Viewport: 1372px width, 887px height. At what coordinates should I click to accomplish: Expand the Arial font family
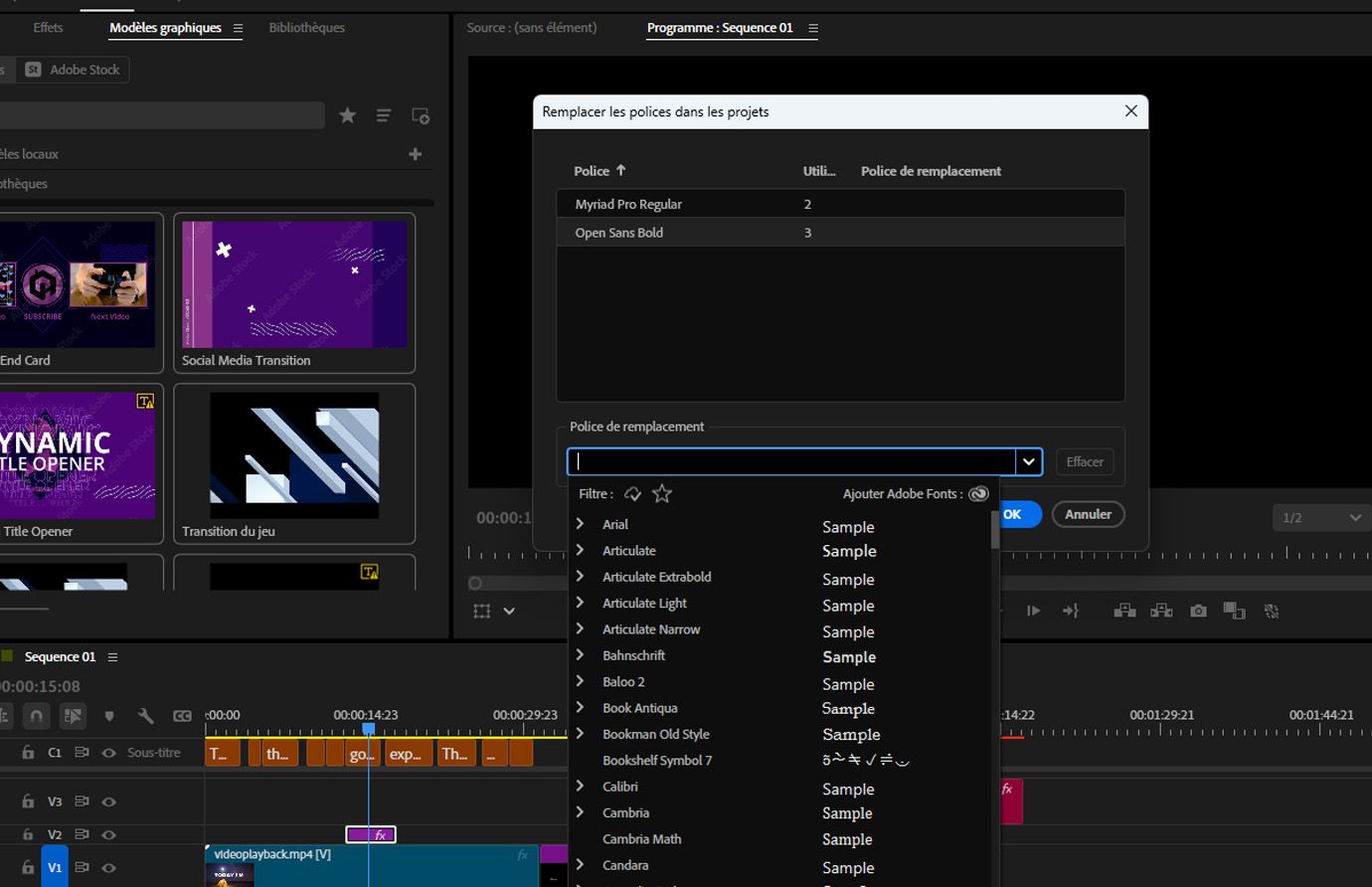pos(580,524)
